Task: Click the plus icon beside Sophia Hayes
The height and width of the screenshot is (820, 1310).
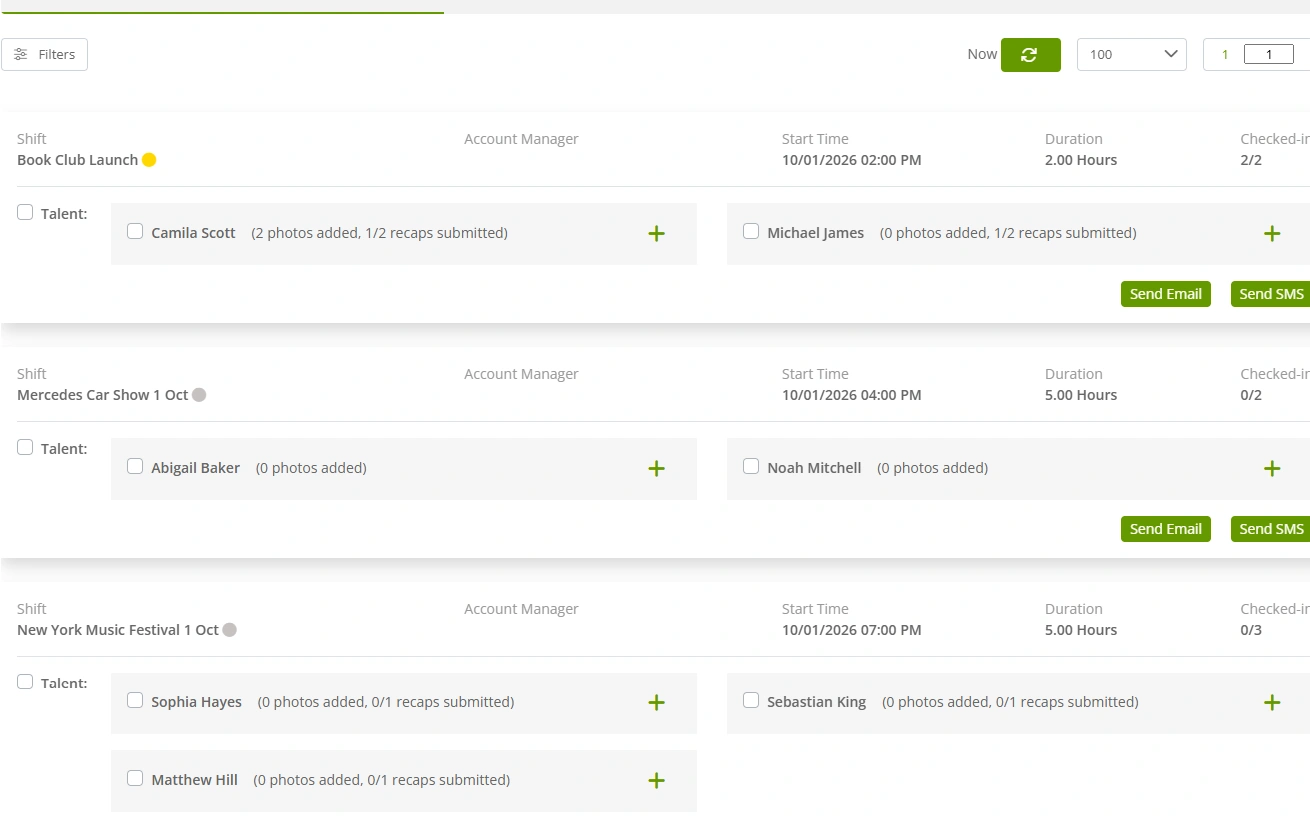Action: (x=656, y=703)
